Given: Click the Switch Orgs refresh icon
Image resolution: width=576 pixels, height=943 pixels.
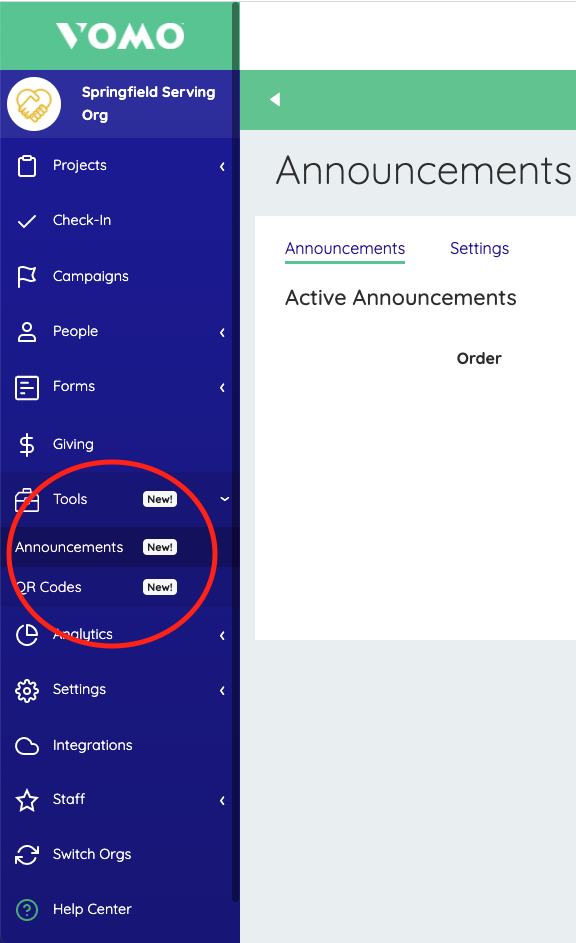Looking at the screenshot, I should [26, 855].
